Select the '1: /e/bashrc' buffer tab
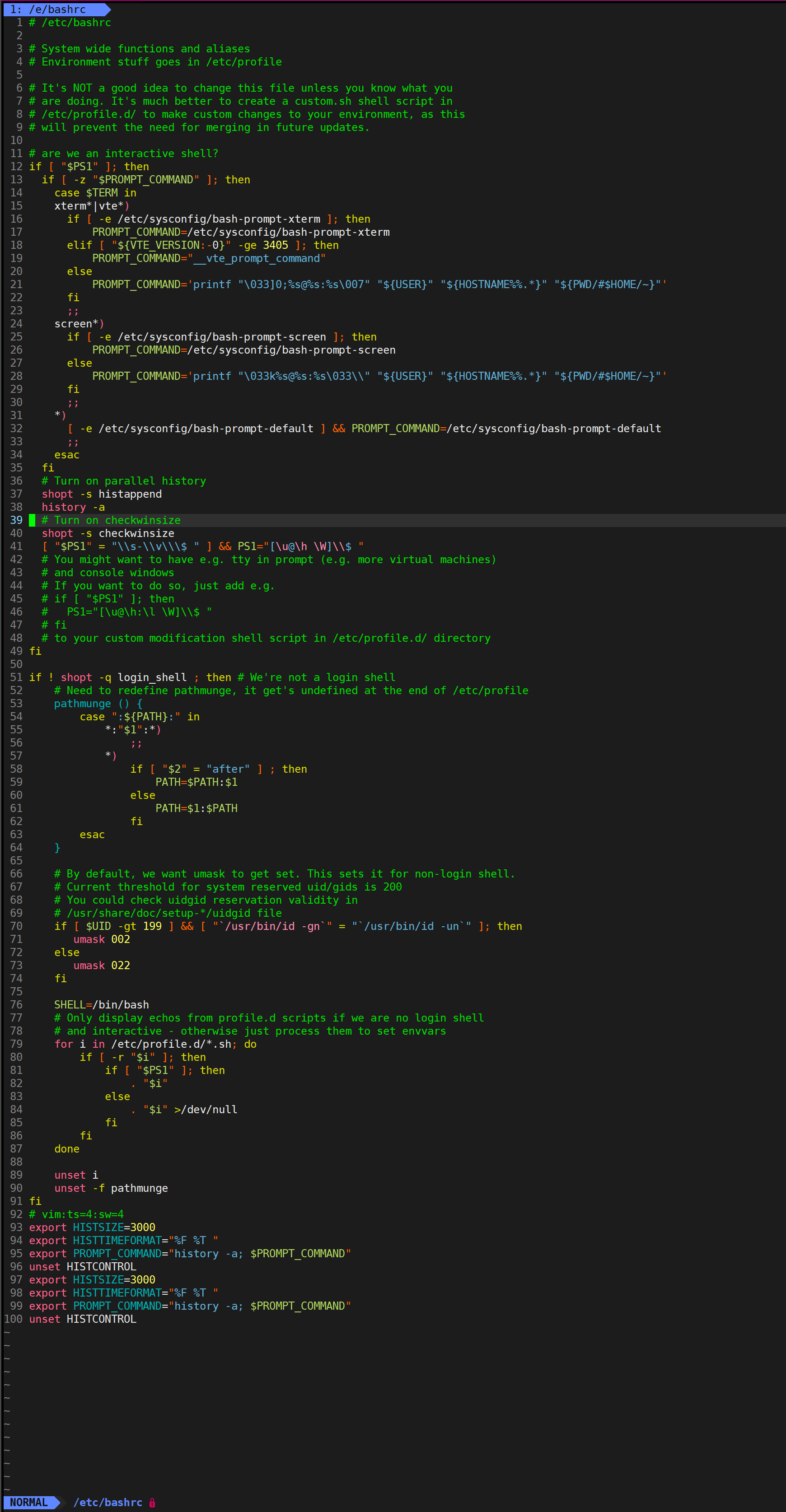 53,9
